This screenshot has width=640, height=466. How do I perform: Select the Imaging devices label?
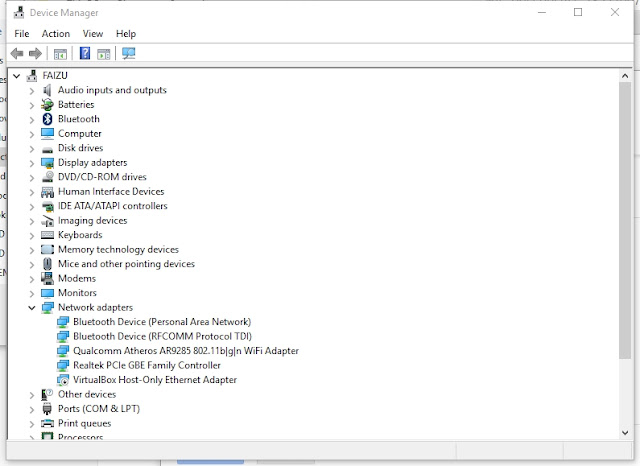[x=93, y=220]
